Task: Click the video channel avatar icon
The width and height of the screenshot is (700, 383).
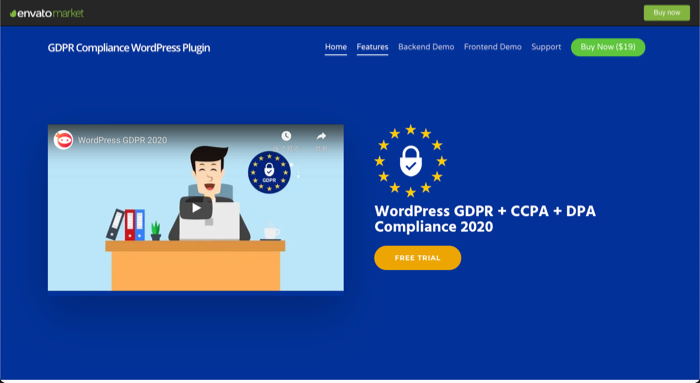Action: (63, 140)
